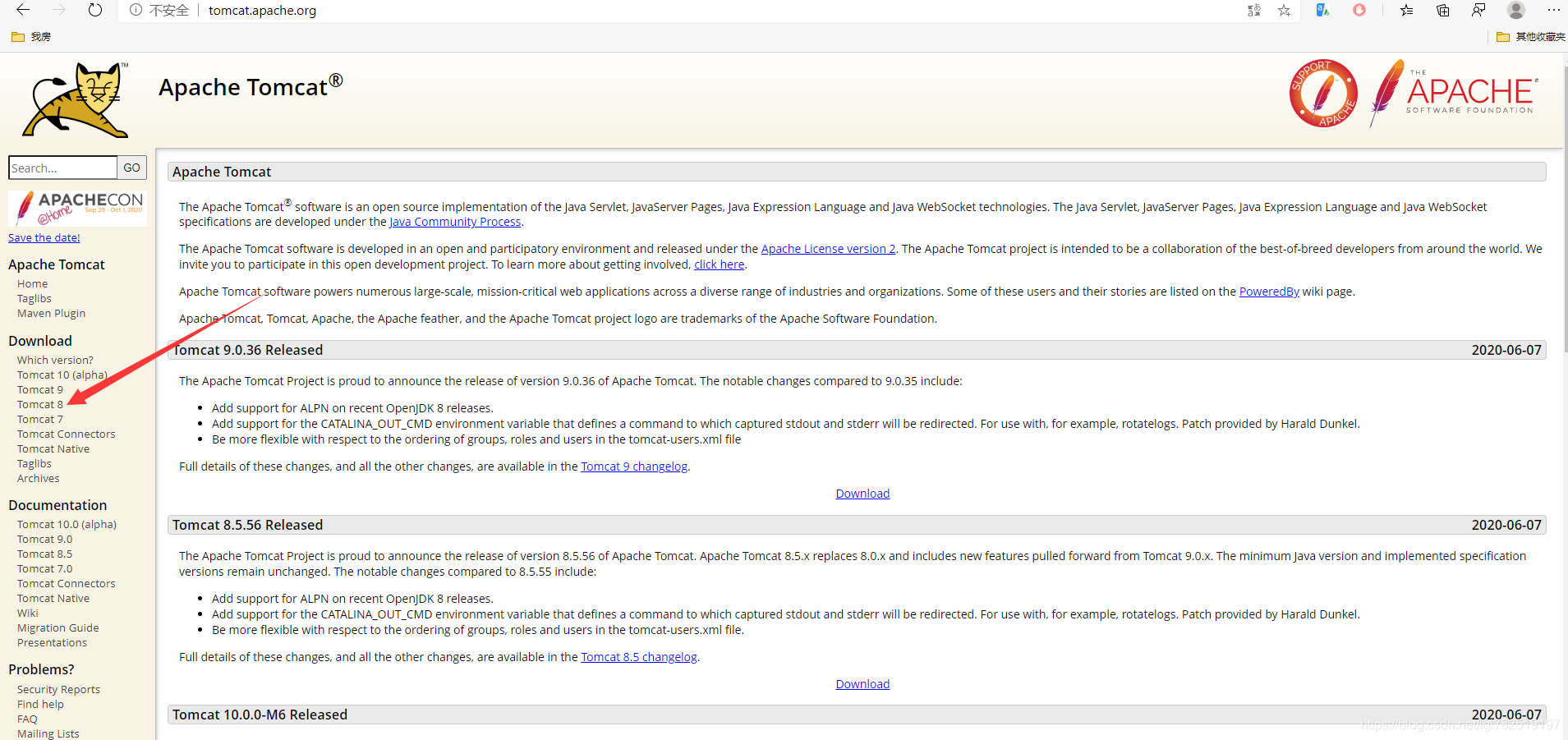Click the Tomcat 10.0.0-M6 Released heading
The height and width of the screenshot is (740, 1568).
coord(260,715)
